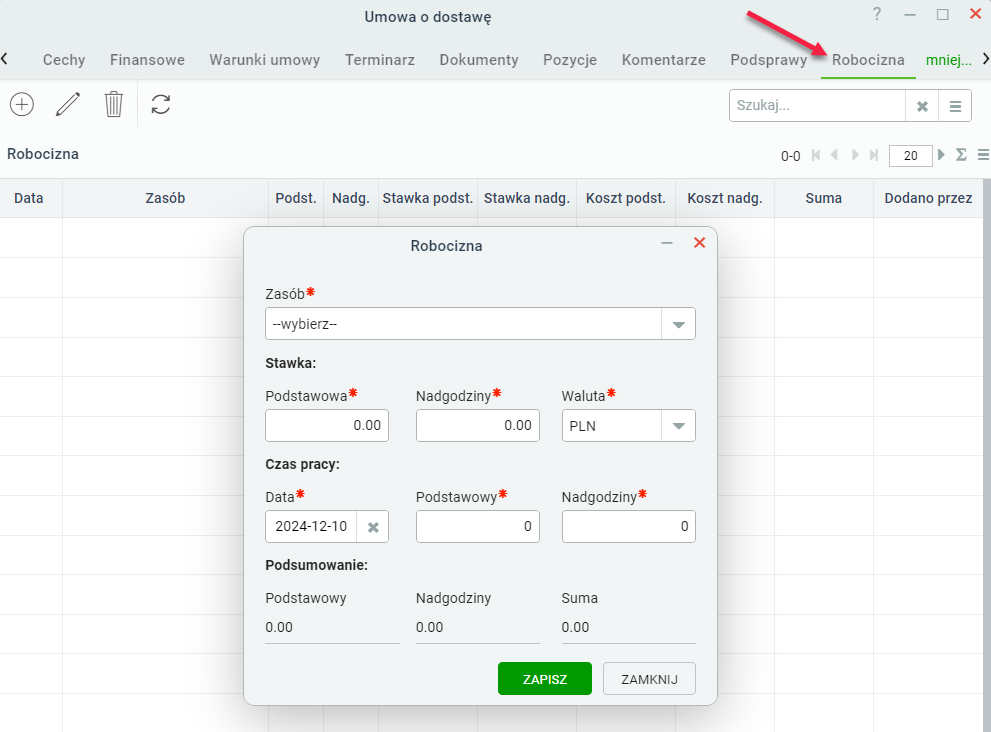Click the green mniej... link
This screenshot has height=732, width=991.
coord(949,60)
